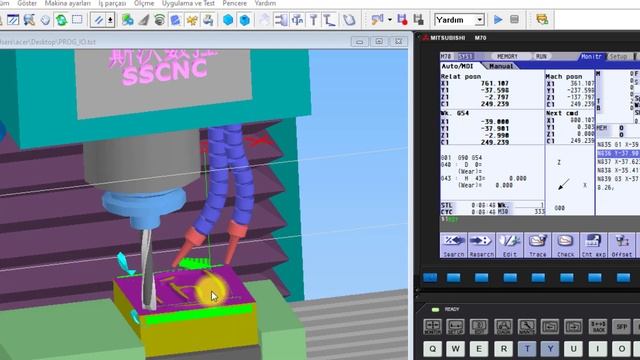Click the save with stop square icon
This screenshot has width=640, height=360.
click(x=418, y=20)
